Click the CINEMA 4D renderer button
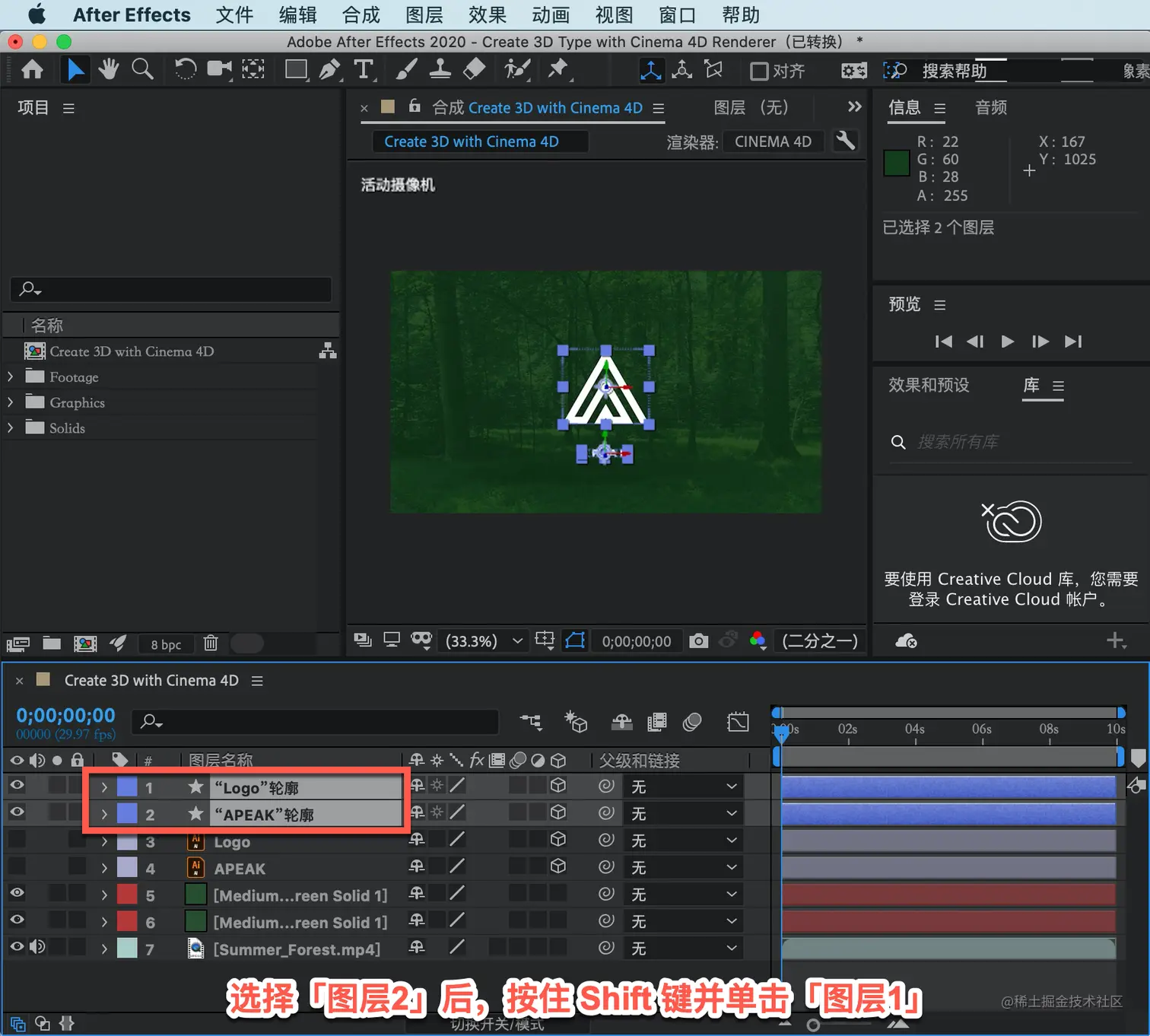 coord(773,141)
